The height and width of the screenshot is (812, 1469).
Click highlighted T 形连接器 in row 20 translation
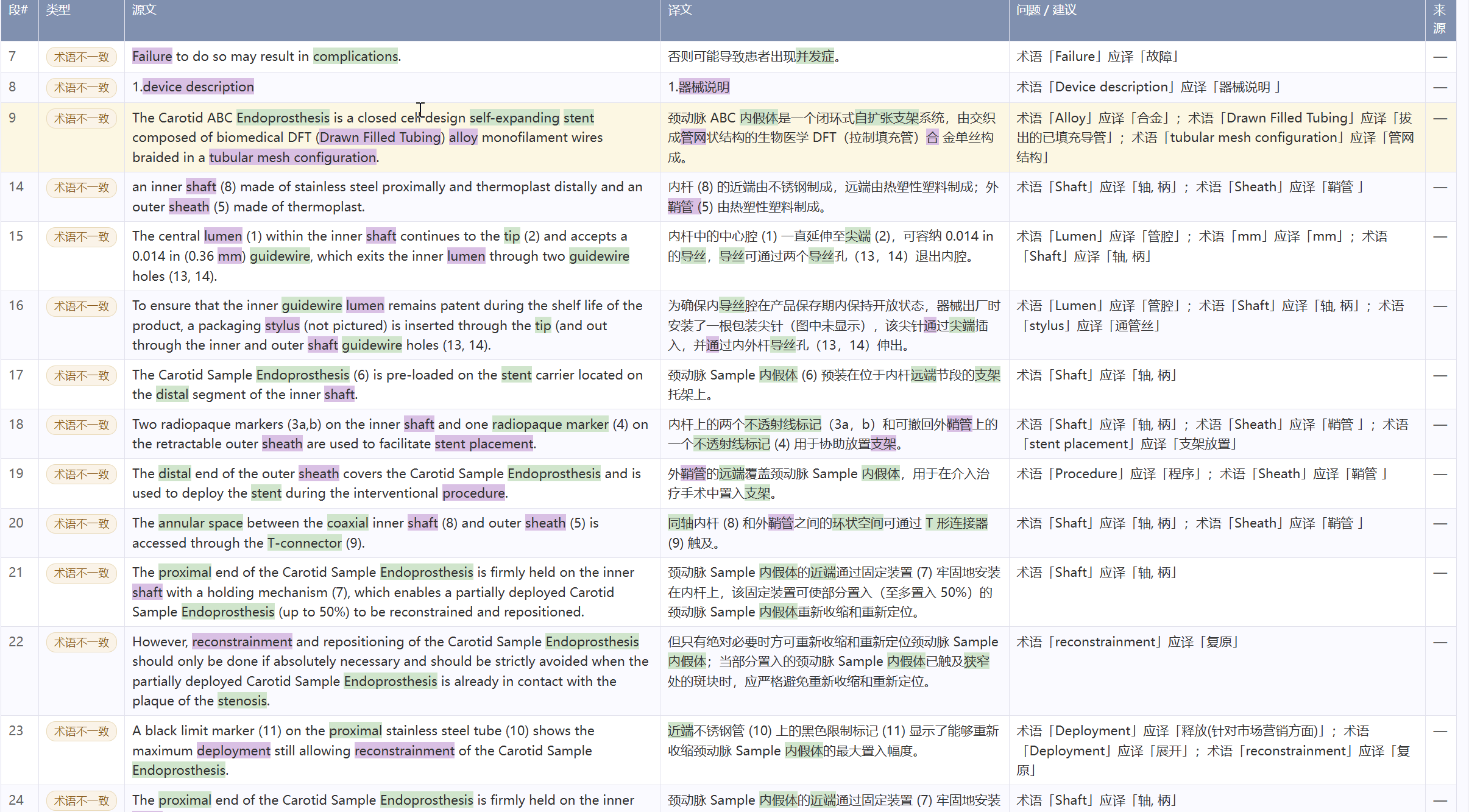point(957,523)
